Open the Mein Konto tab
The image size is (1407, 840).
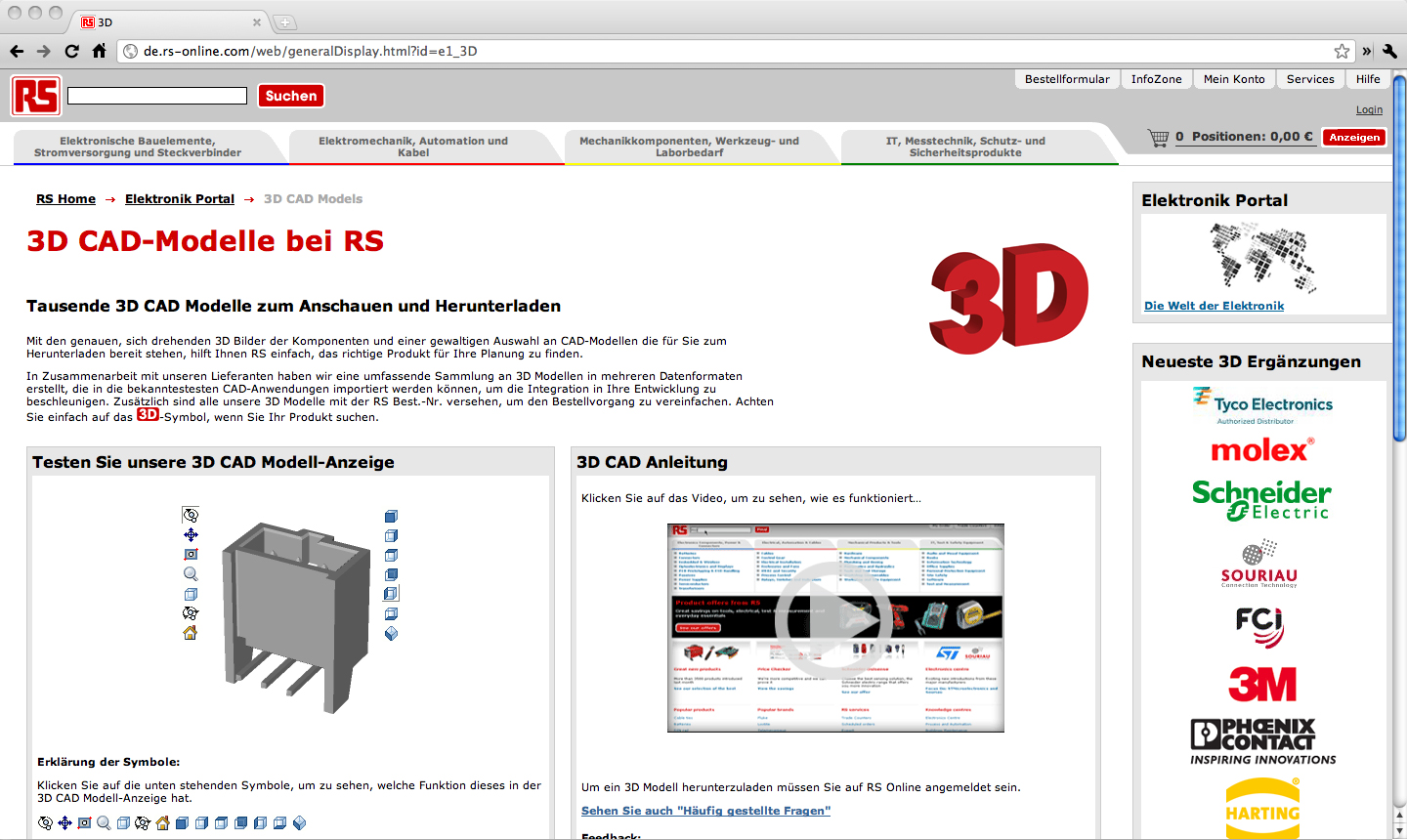tap(1234, 79)
